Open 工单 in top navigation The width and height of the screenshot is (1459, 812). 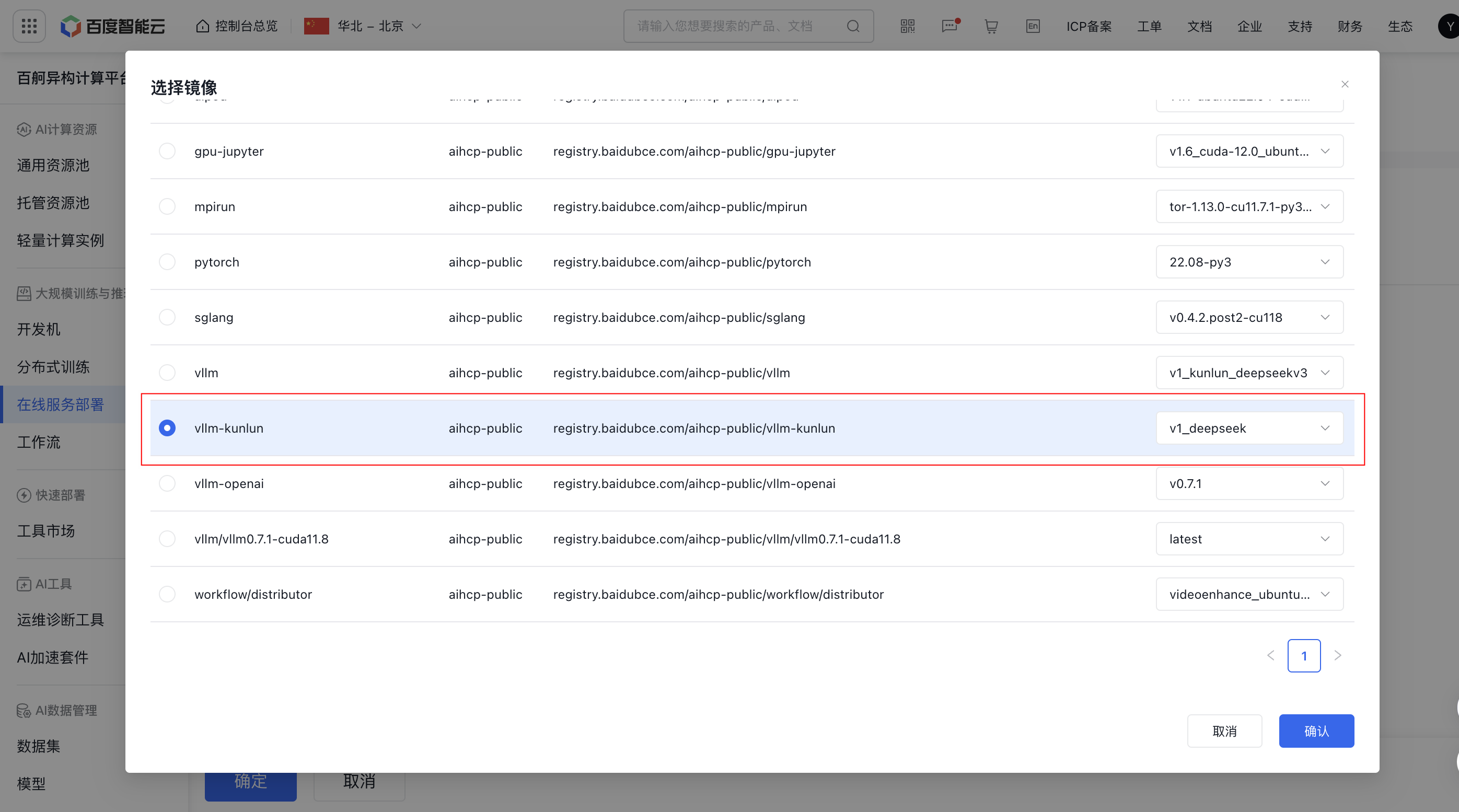point(1149,26)
